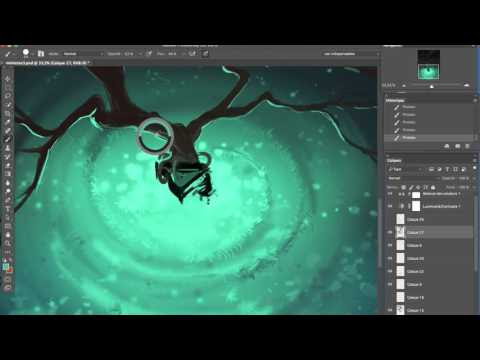Select the Move tool

tap(8, 79)
